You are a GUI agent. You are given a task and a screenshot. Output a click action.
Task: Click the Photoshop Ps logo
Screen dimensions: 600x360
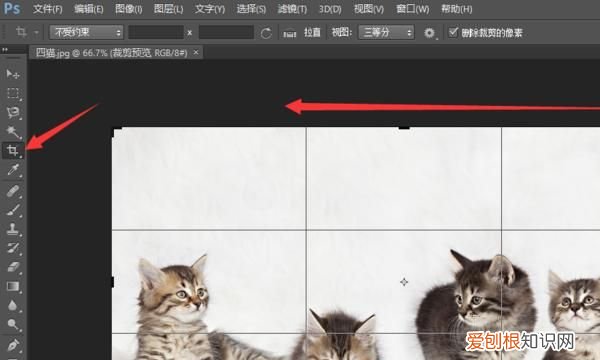coord(11,8)
